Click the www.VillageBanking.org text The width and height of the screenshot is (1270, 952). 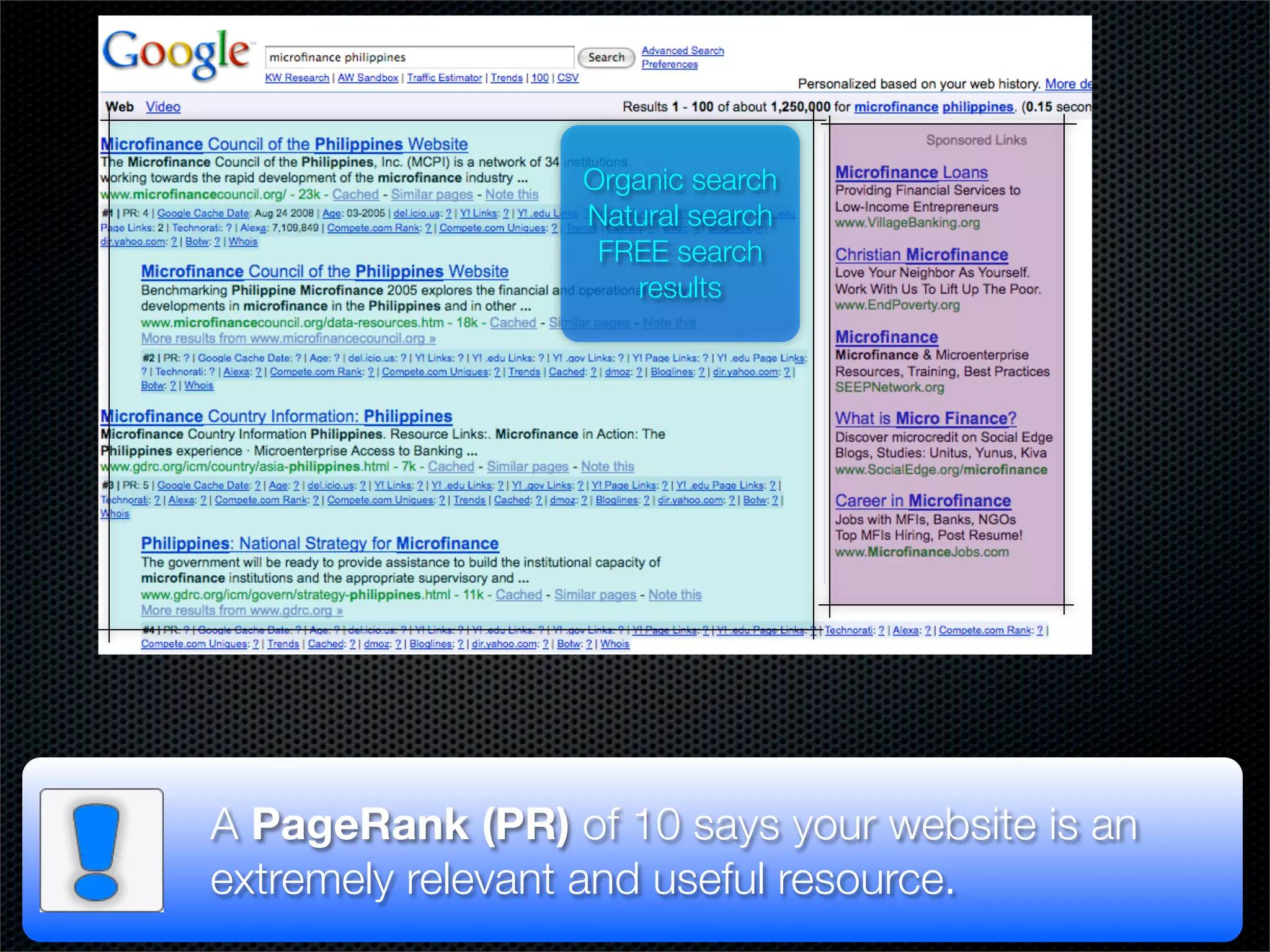click(908, 223)
